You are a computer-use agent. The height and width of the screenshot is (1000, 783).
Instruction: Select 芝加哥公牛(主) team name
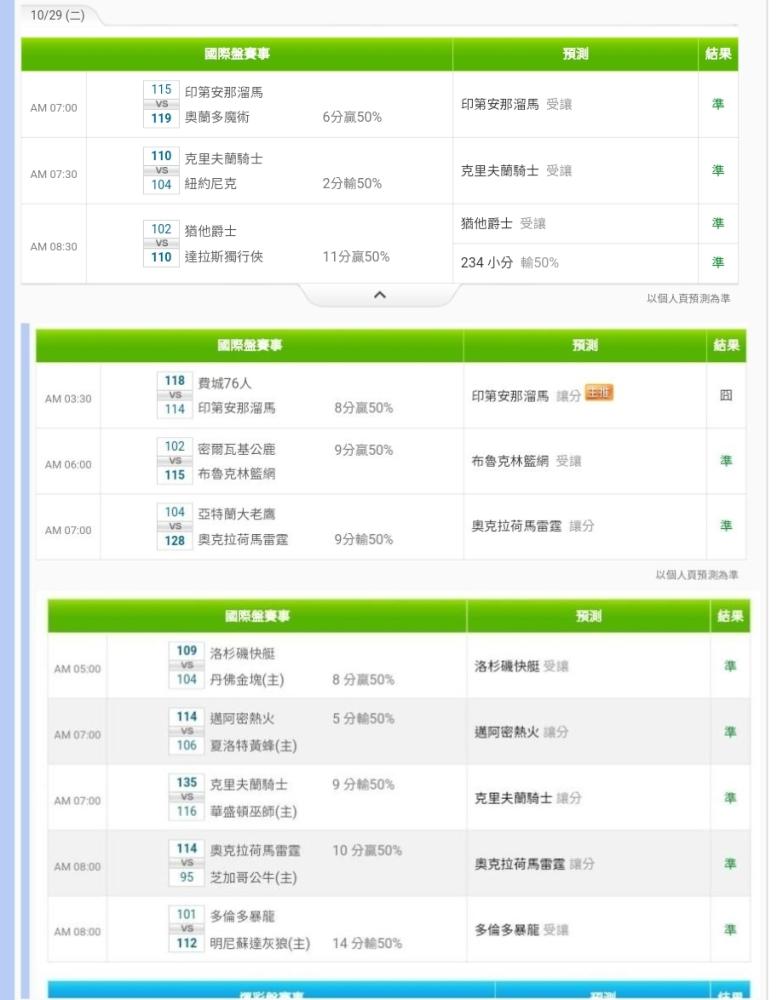pyautogui.click(x=253, y=878)
